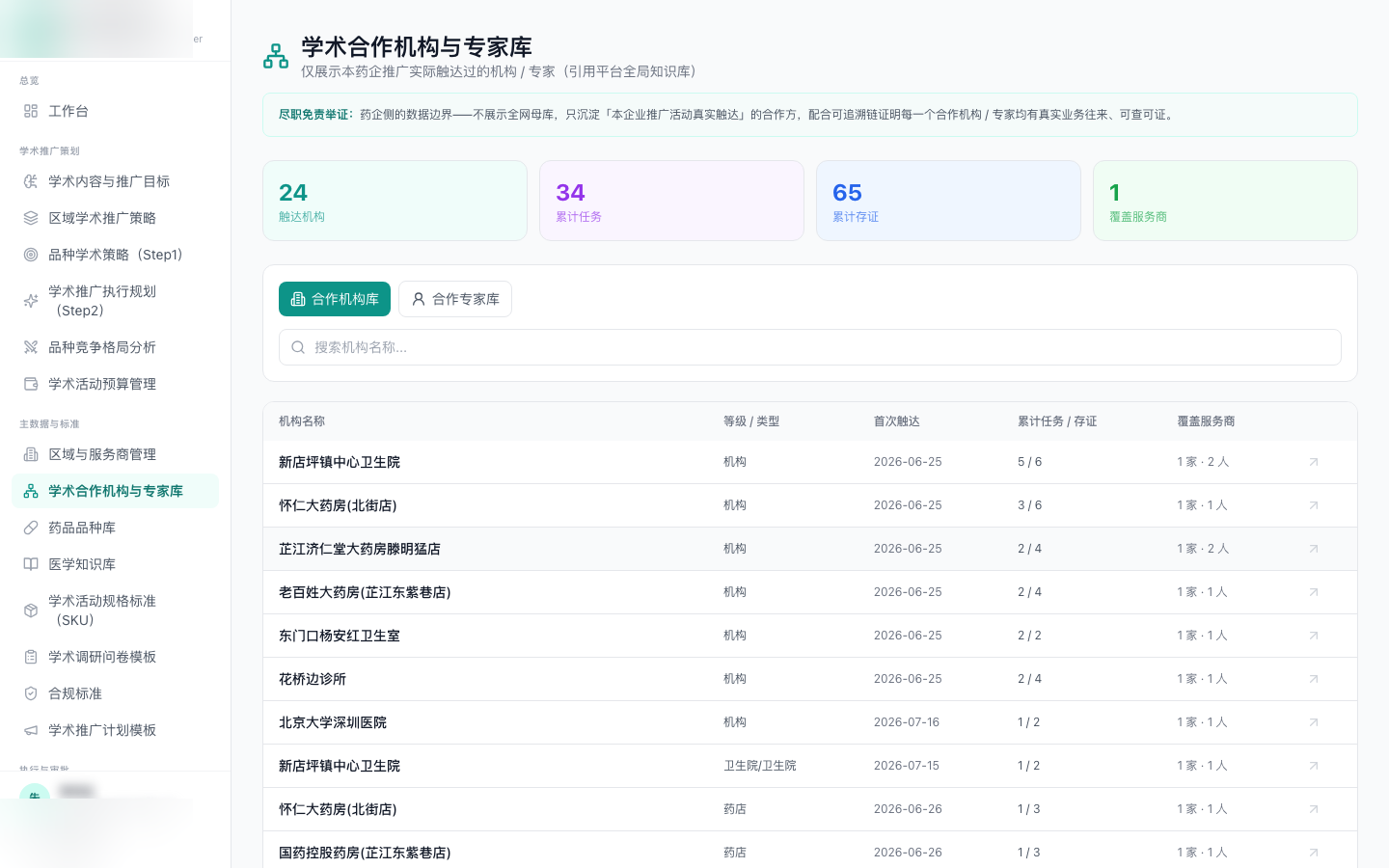Open 药品品种库 page
The height and width of the screenshot is (868, 1389).
click(115, 528)
